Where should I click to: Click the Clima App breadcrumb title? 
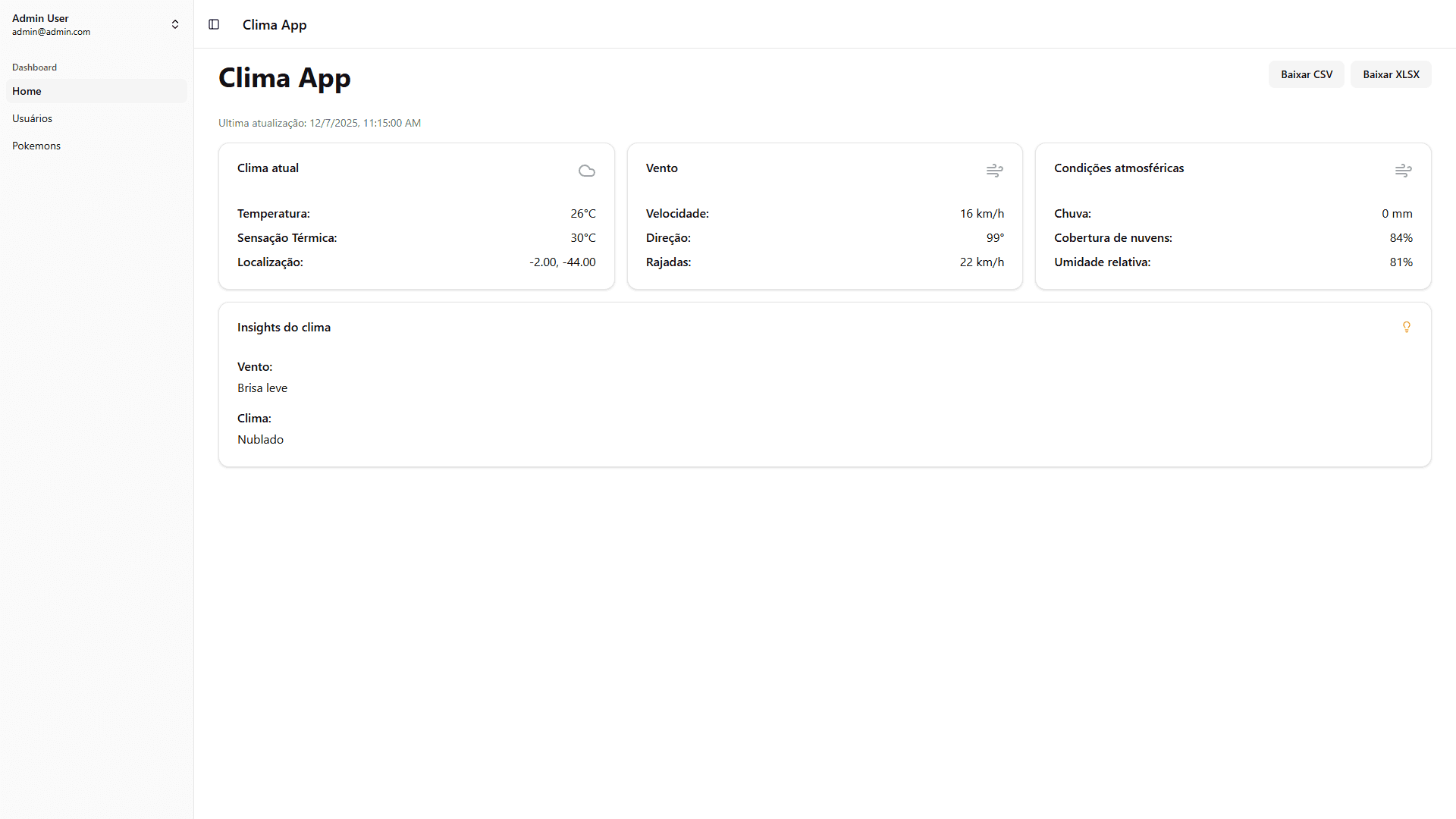coord(275,25)
